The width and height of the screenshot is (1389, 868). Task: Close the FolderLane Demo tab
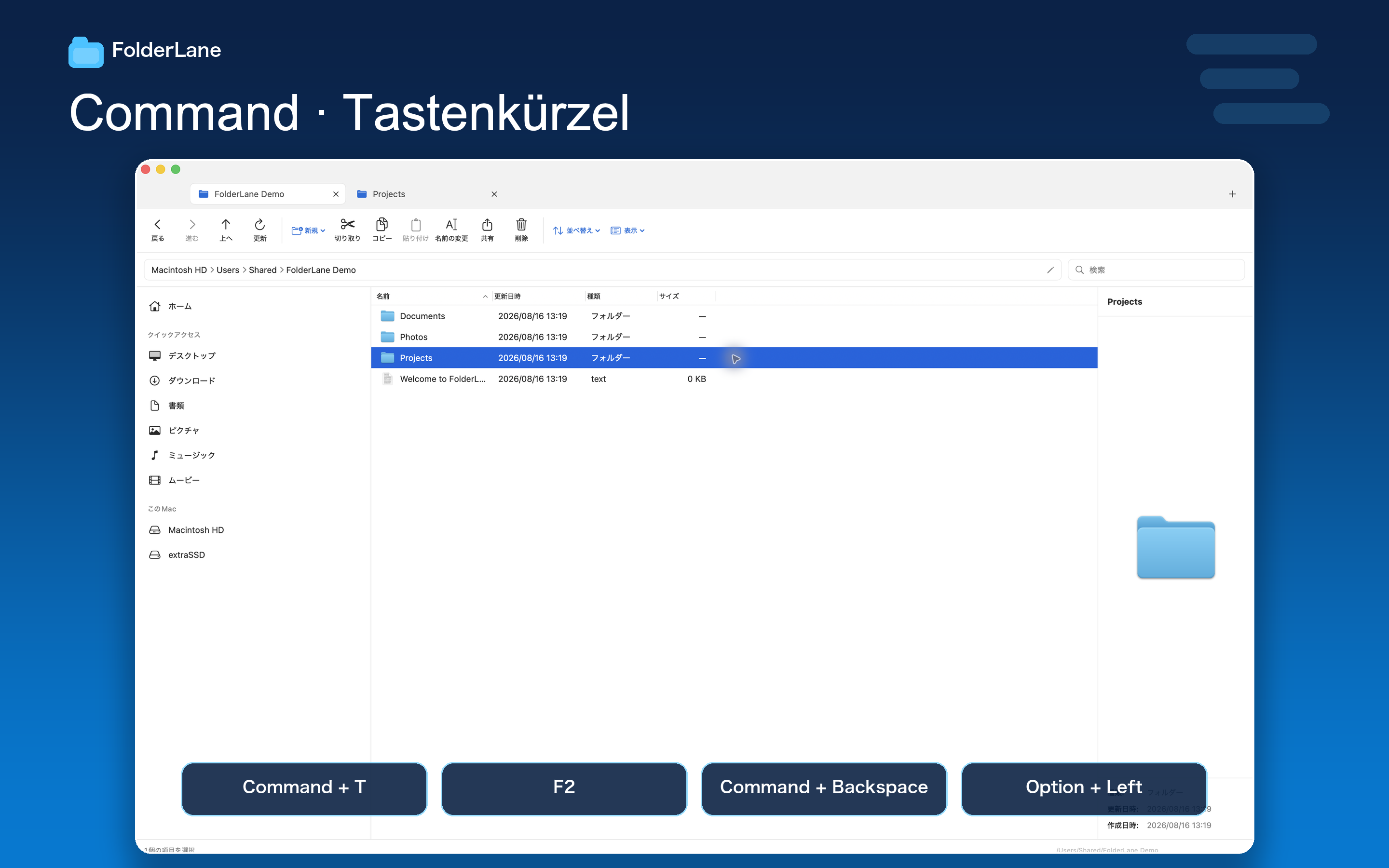[x=336, y=194]
